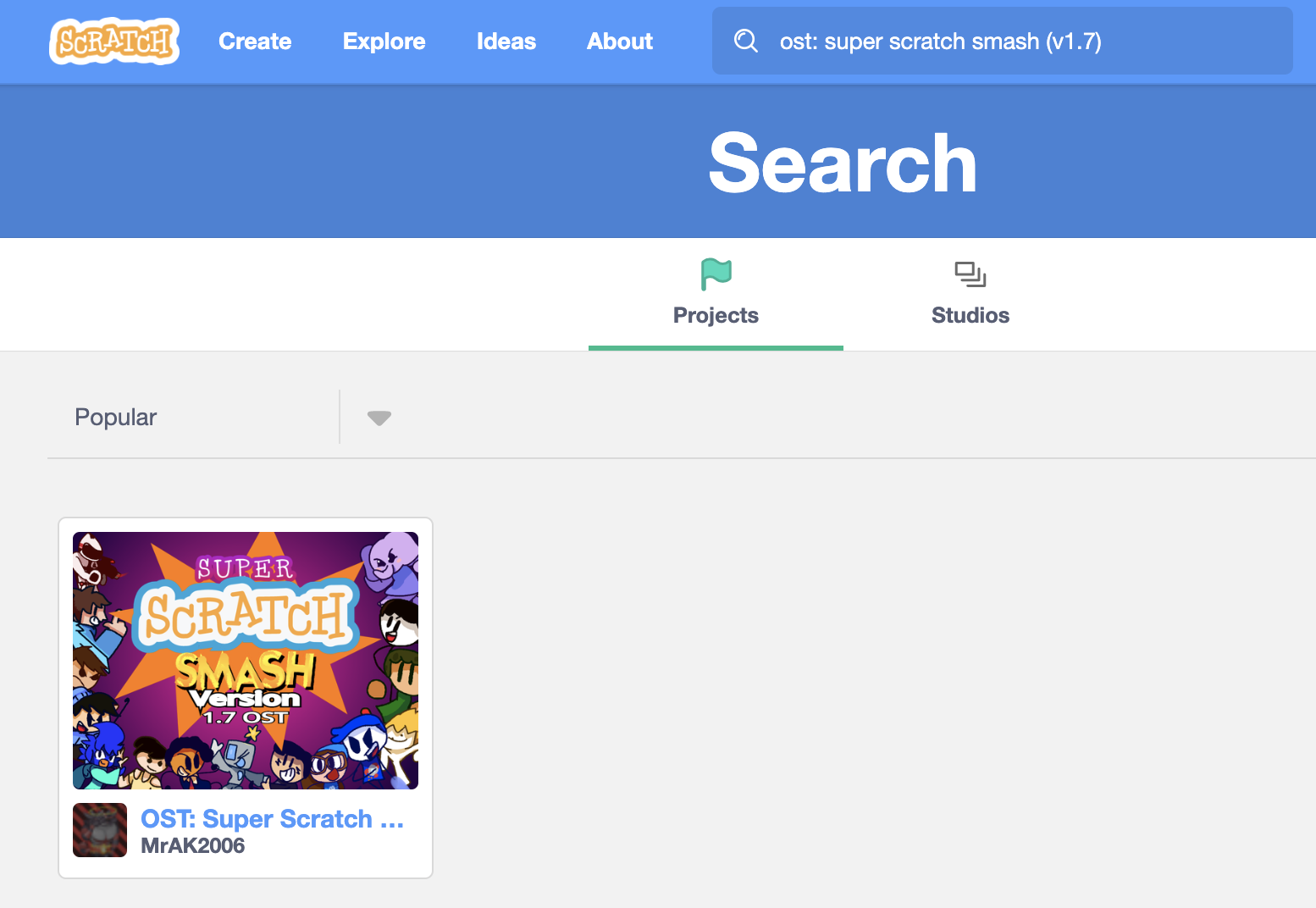Click the large 'Search' page heading
Image resolution: width=1316 pixels, height=908 pixels.
pos(843,163)
